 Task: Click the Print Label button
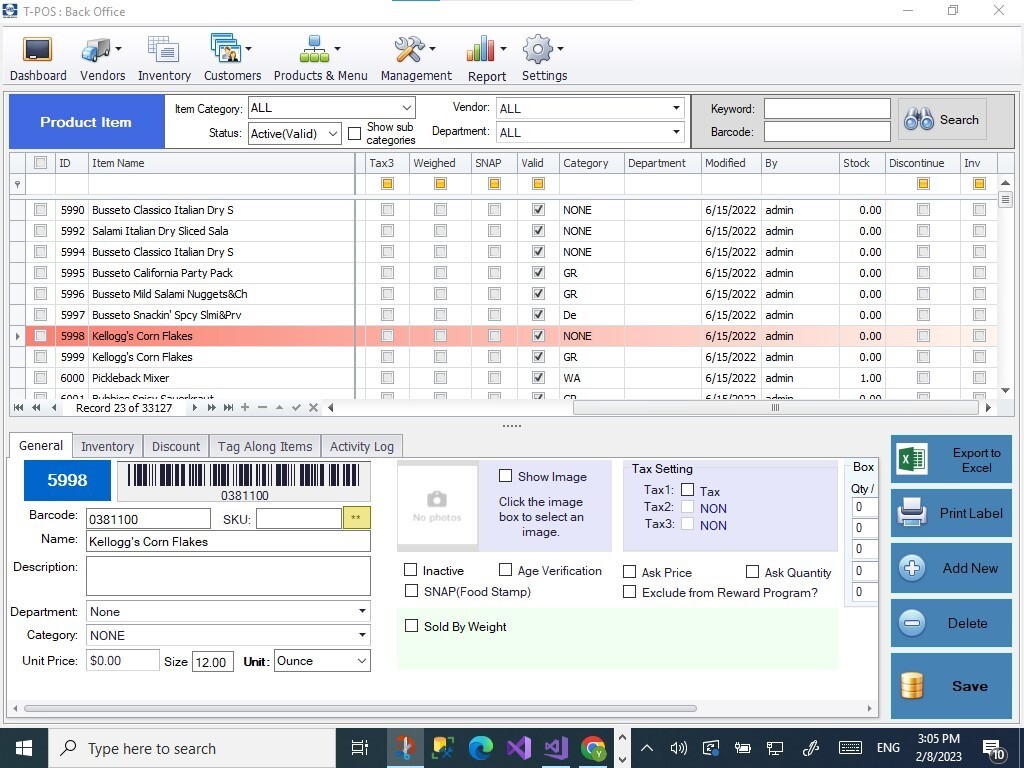[951, 513]
